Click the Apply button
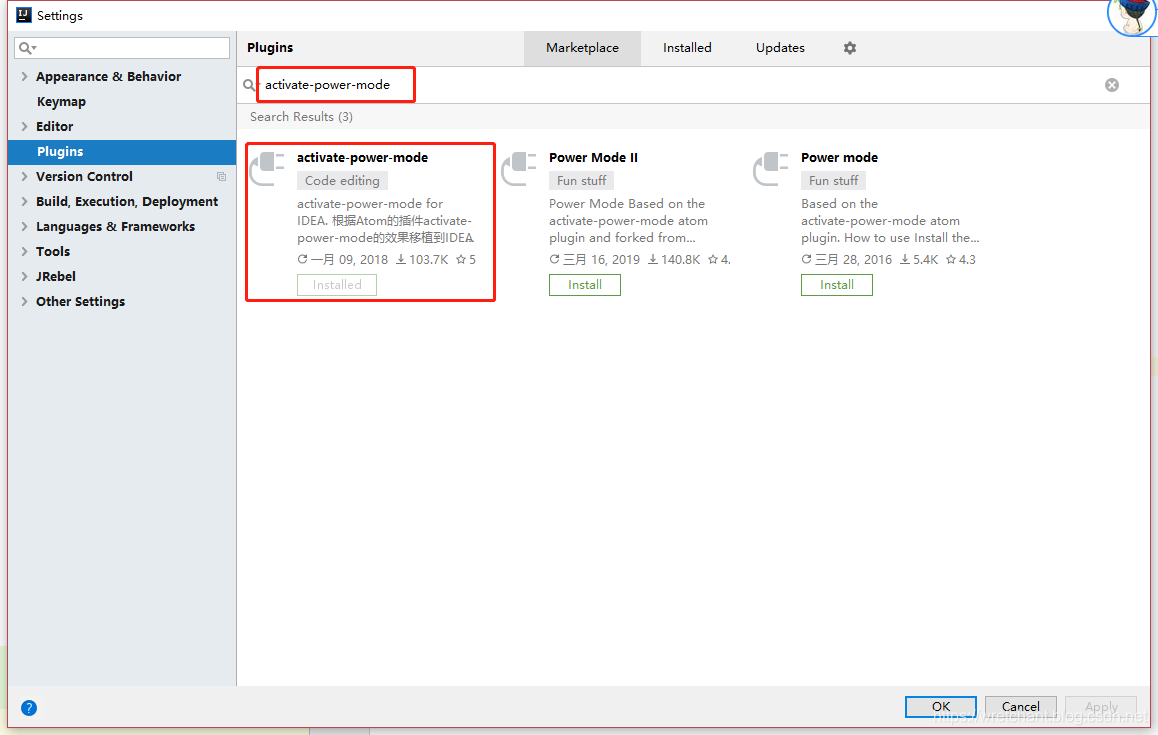 tap(1100, 706)
